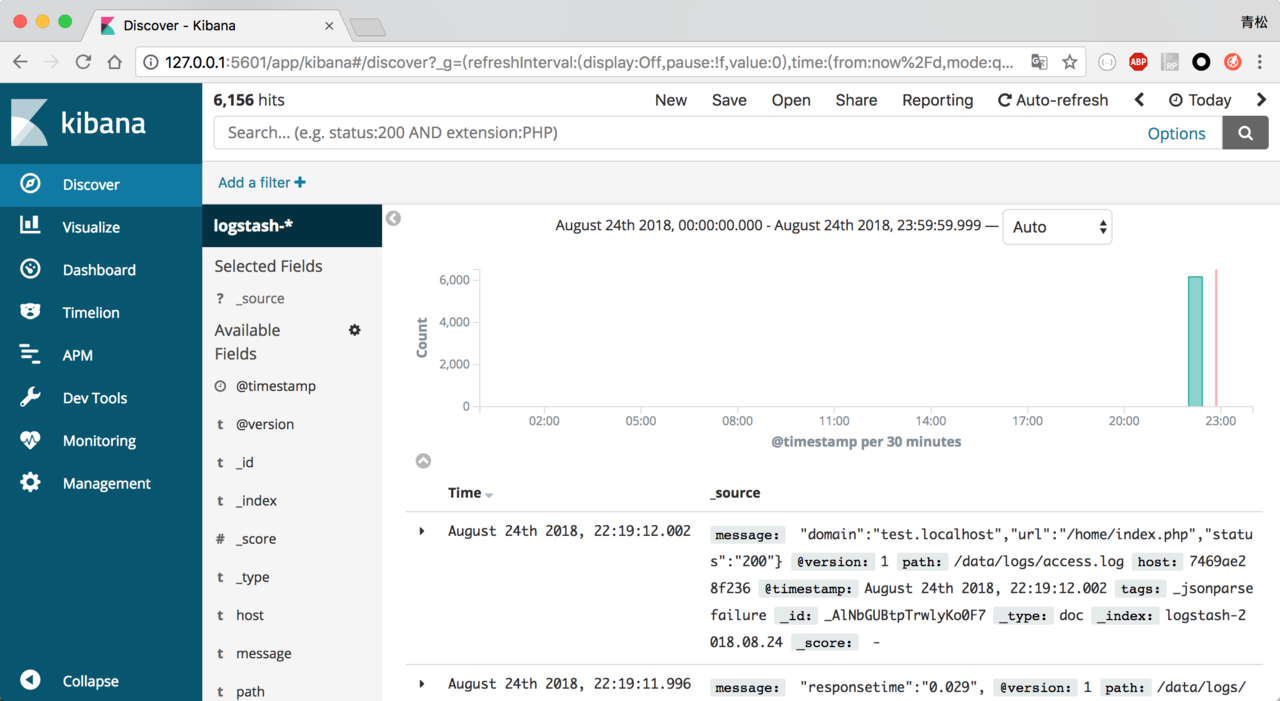Click Share in top menu

[856, 100]
